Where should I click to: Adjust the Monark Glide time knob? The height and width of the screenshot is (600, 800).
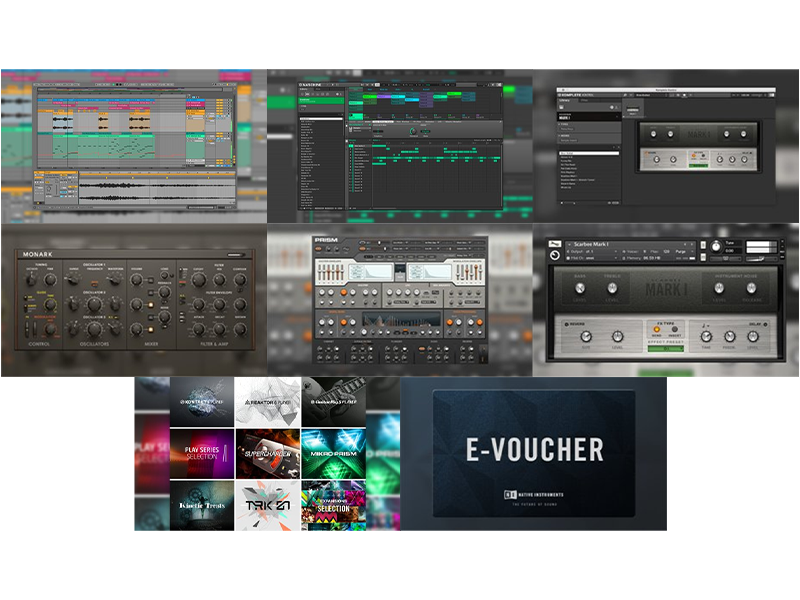[x=50, y=304]
